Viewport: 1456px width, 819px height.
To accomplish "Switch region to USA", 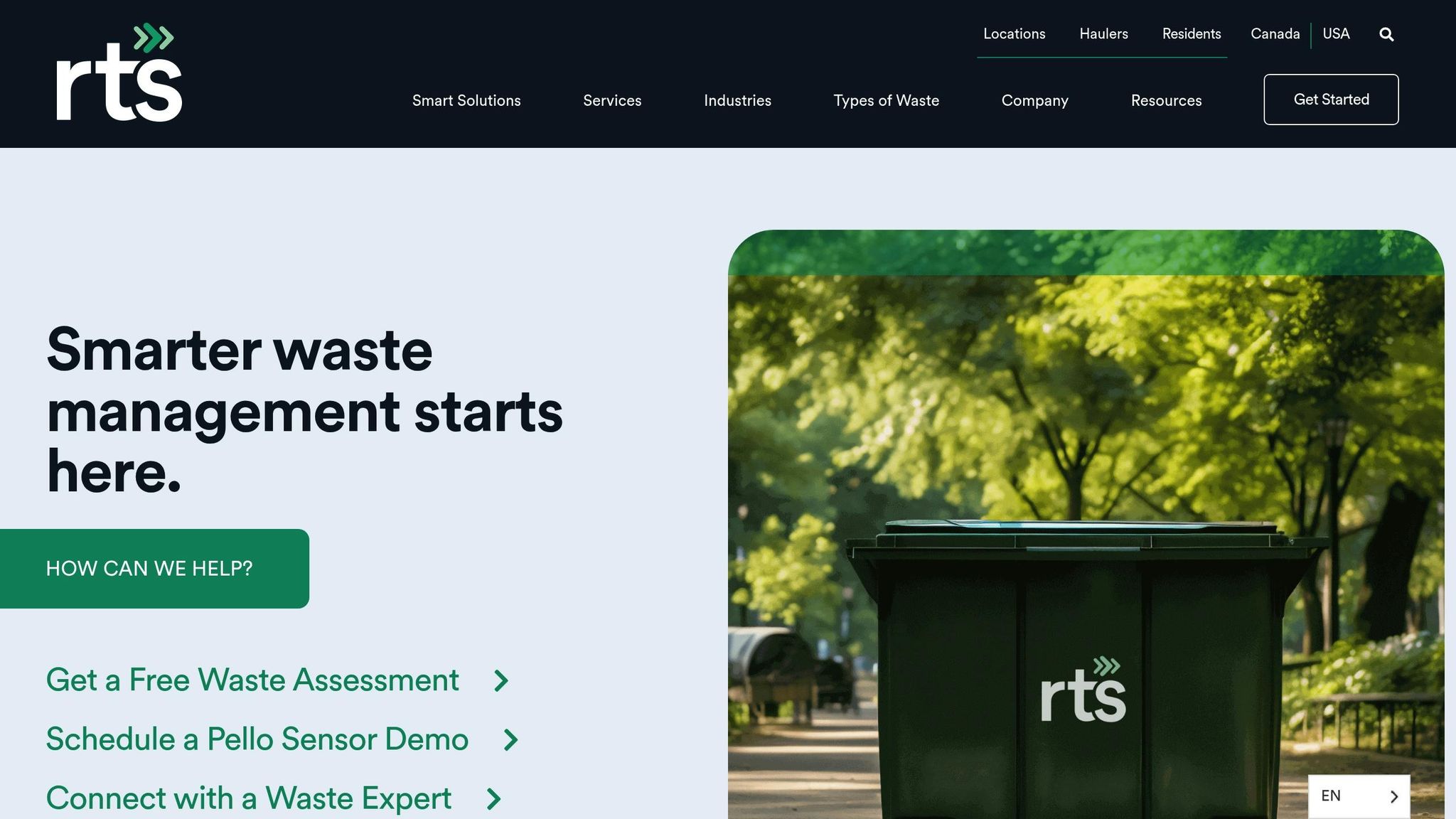I will click(x=1336, y=33).
